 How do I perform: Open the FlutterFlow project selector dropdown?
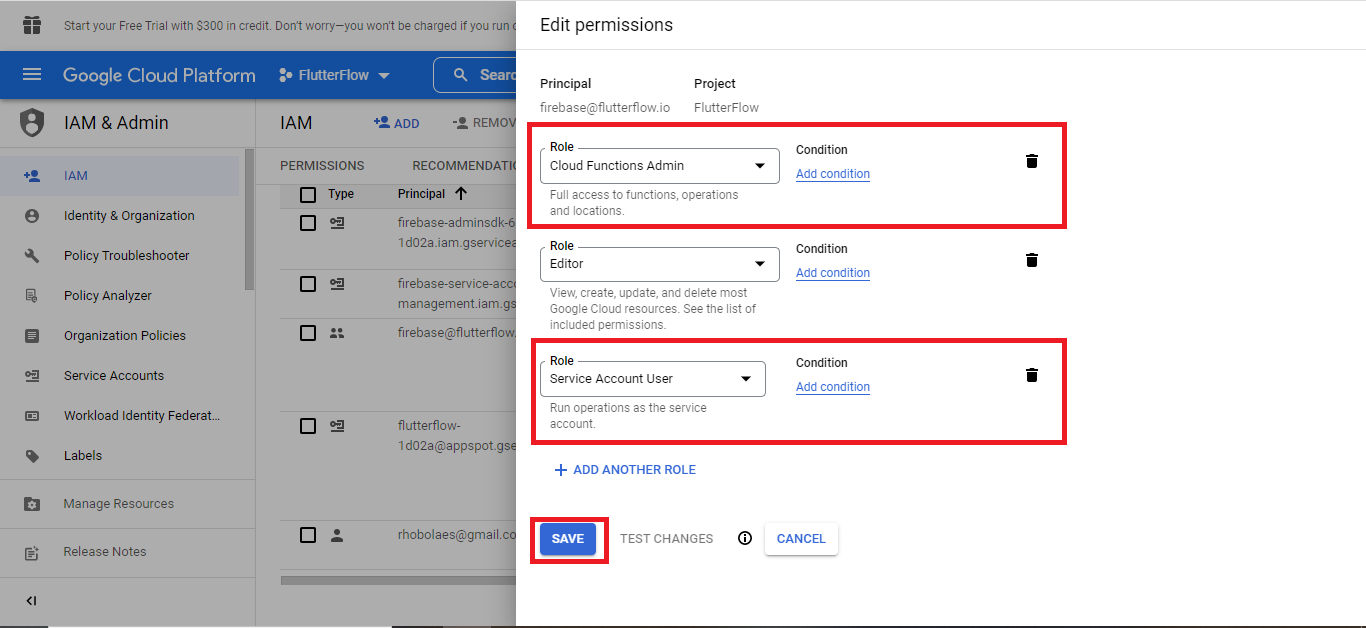pyautogui.click(x=335, y=75)
